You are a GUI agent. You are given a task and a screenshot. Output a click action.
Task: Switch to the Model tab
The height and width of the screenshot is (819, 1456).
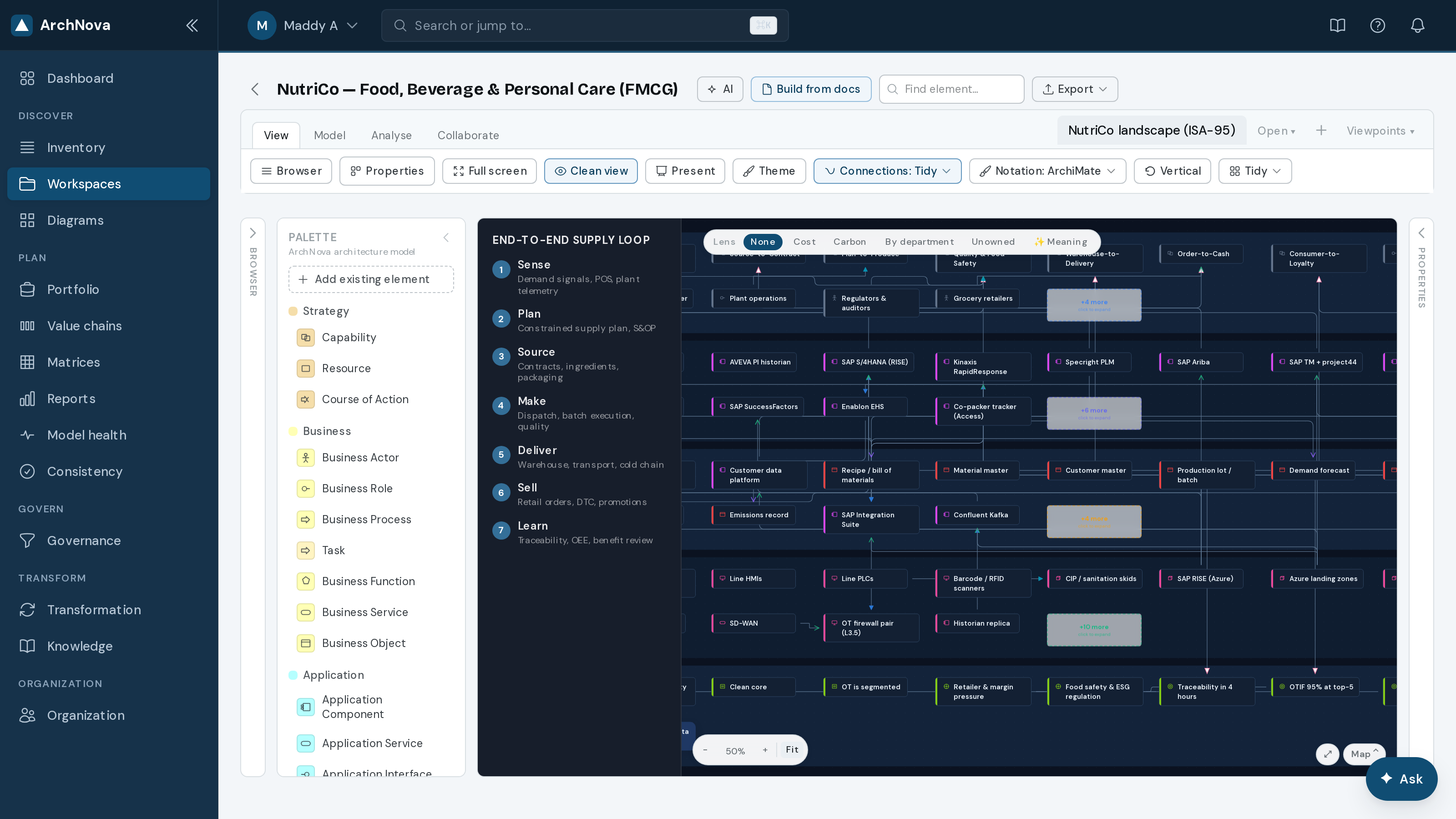click(x=329, y=136)
